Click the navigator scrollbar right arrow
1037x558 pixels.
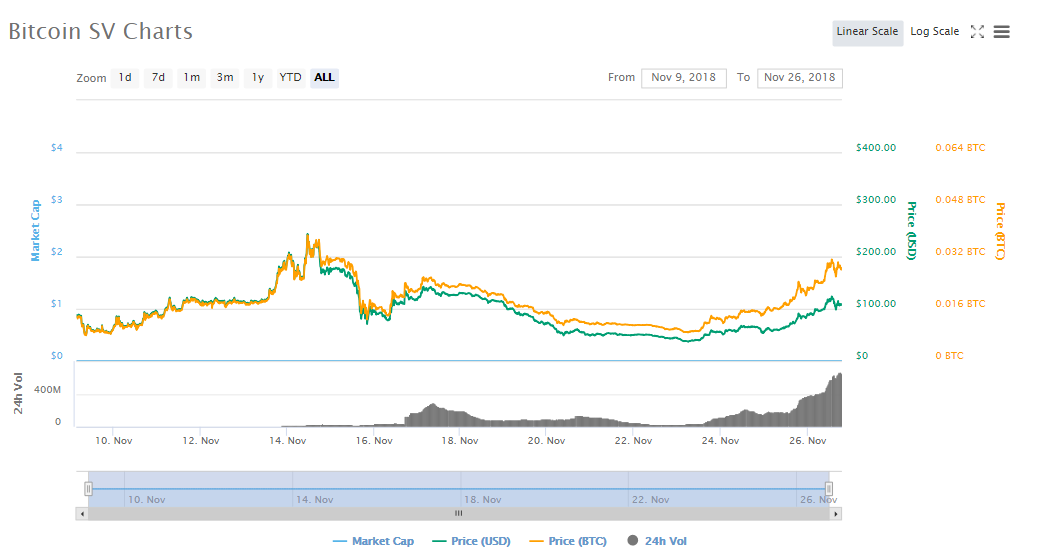(x=836, y=514)
